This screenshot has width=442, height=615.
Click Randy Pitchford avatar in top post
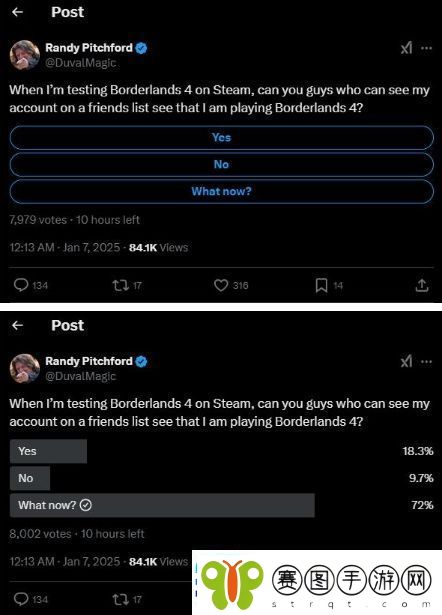point(25,55)
